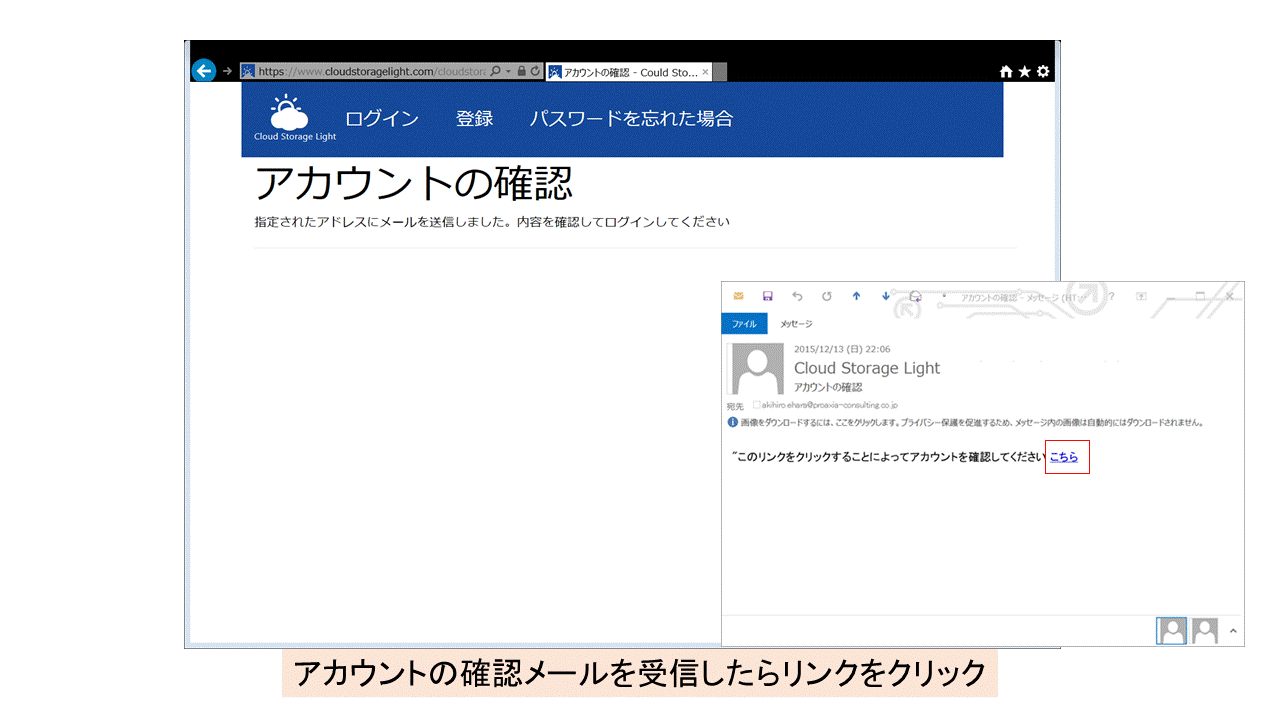Go to next item with down arrow
The image size is (1280, 720).
coord(886,296)
